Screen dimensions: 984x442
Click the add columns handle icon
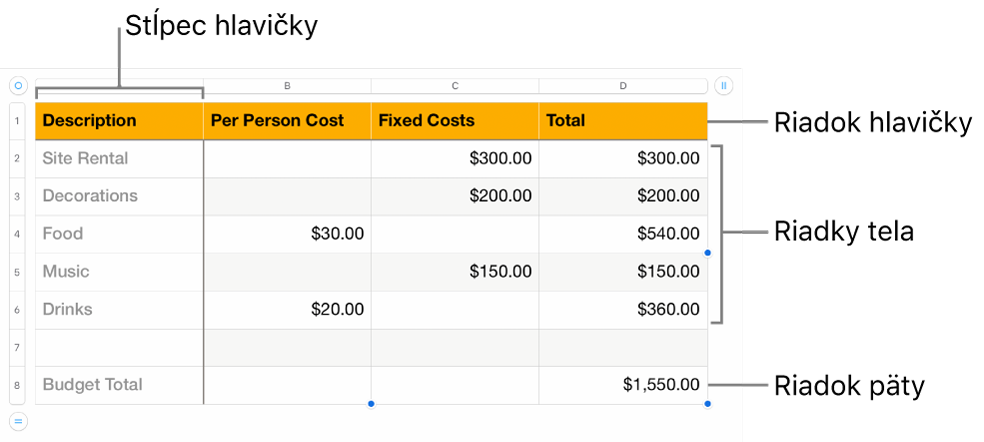[724, 86]
